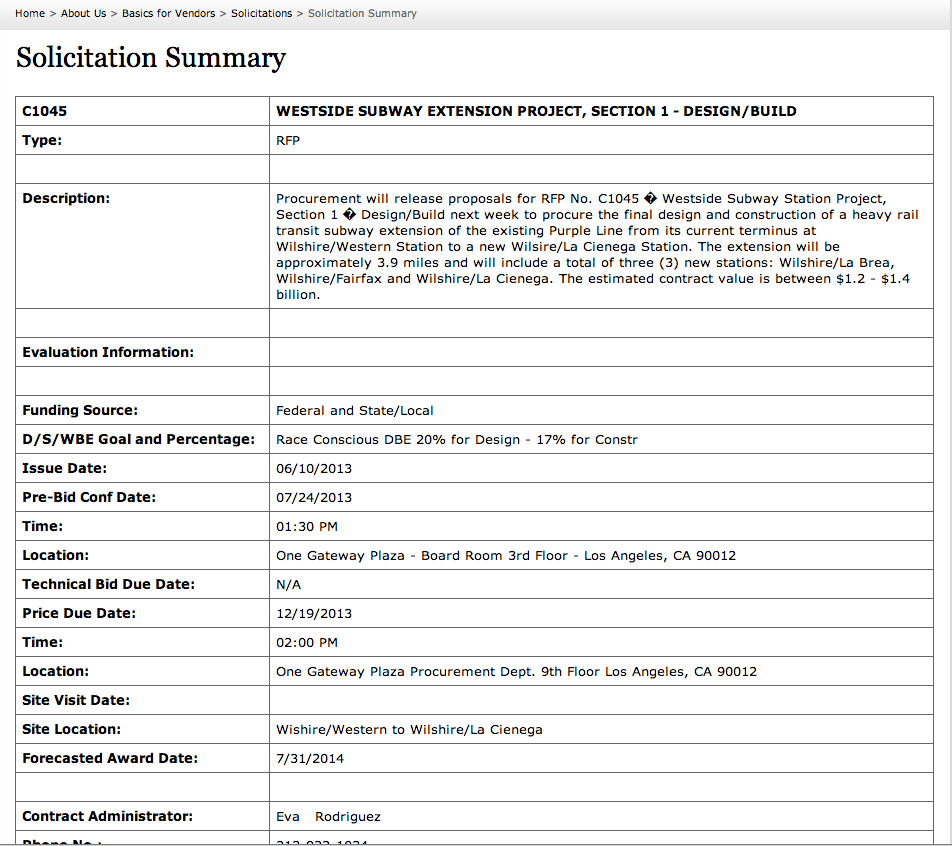Image resolution: width=952 pixels, height=846 pixels.
Task: Click the description paragraph starting with Procurement
Action: tap(597, 247)
